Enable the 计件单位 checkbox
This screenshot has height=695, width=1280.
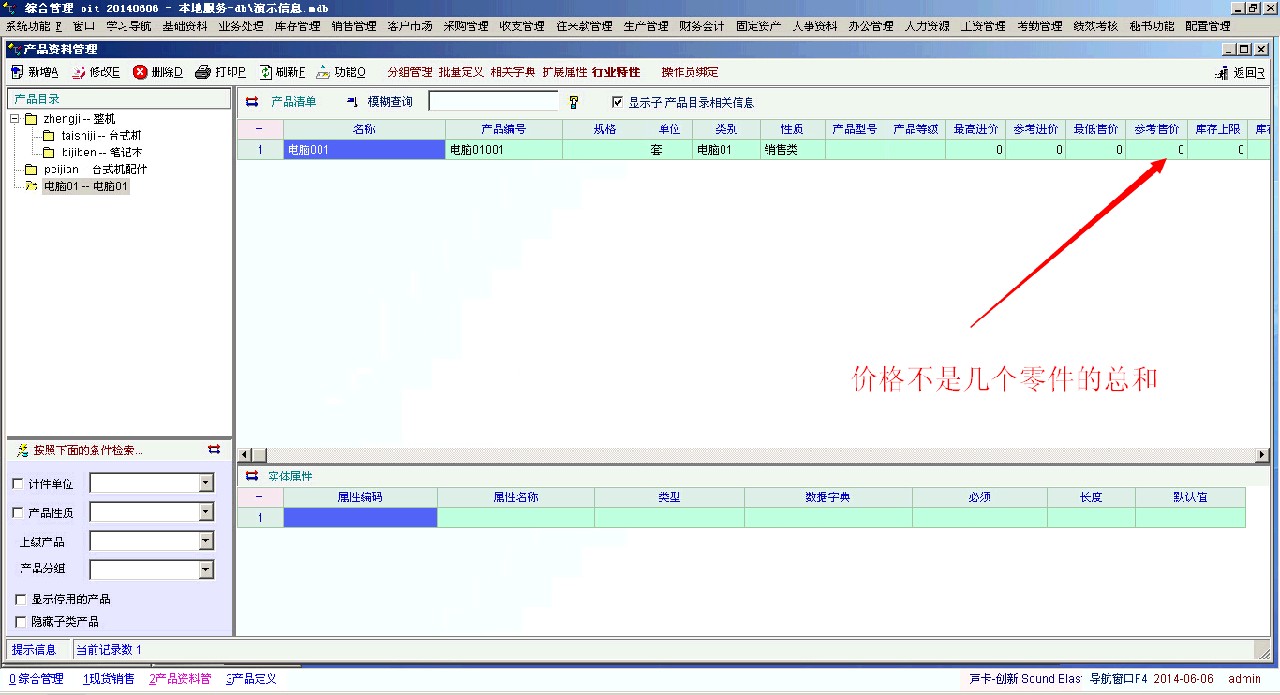coord(17,484)
